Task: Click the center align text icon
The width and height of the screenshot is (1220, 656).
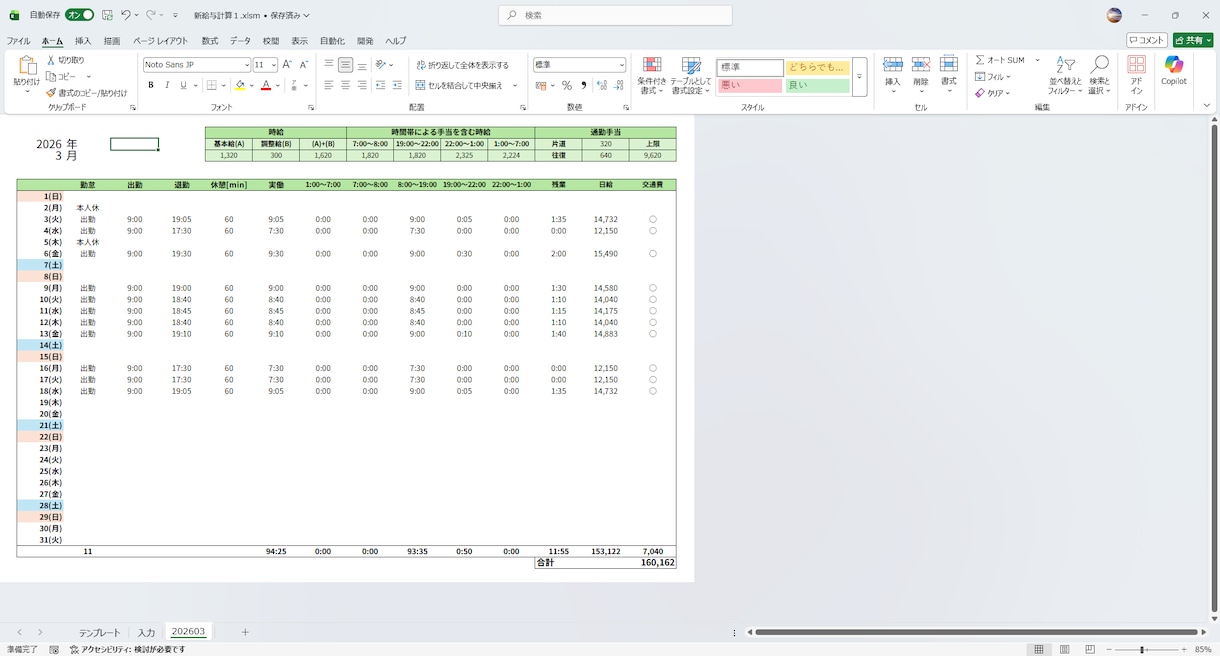Action: coord(345,86)
